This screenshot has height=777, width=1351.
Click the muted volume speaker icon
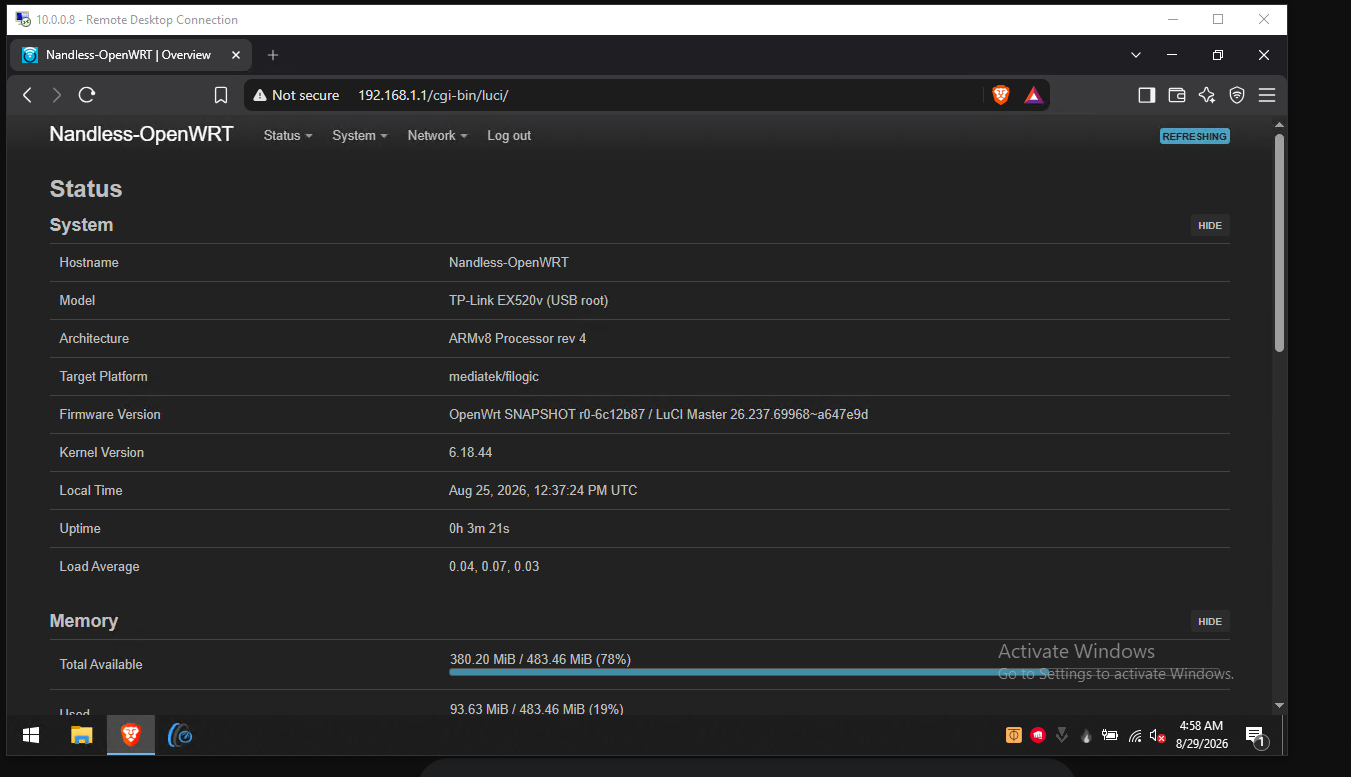click(x=1158, y=736)
